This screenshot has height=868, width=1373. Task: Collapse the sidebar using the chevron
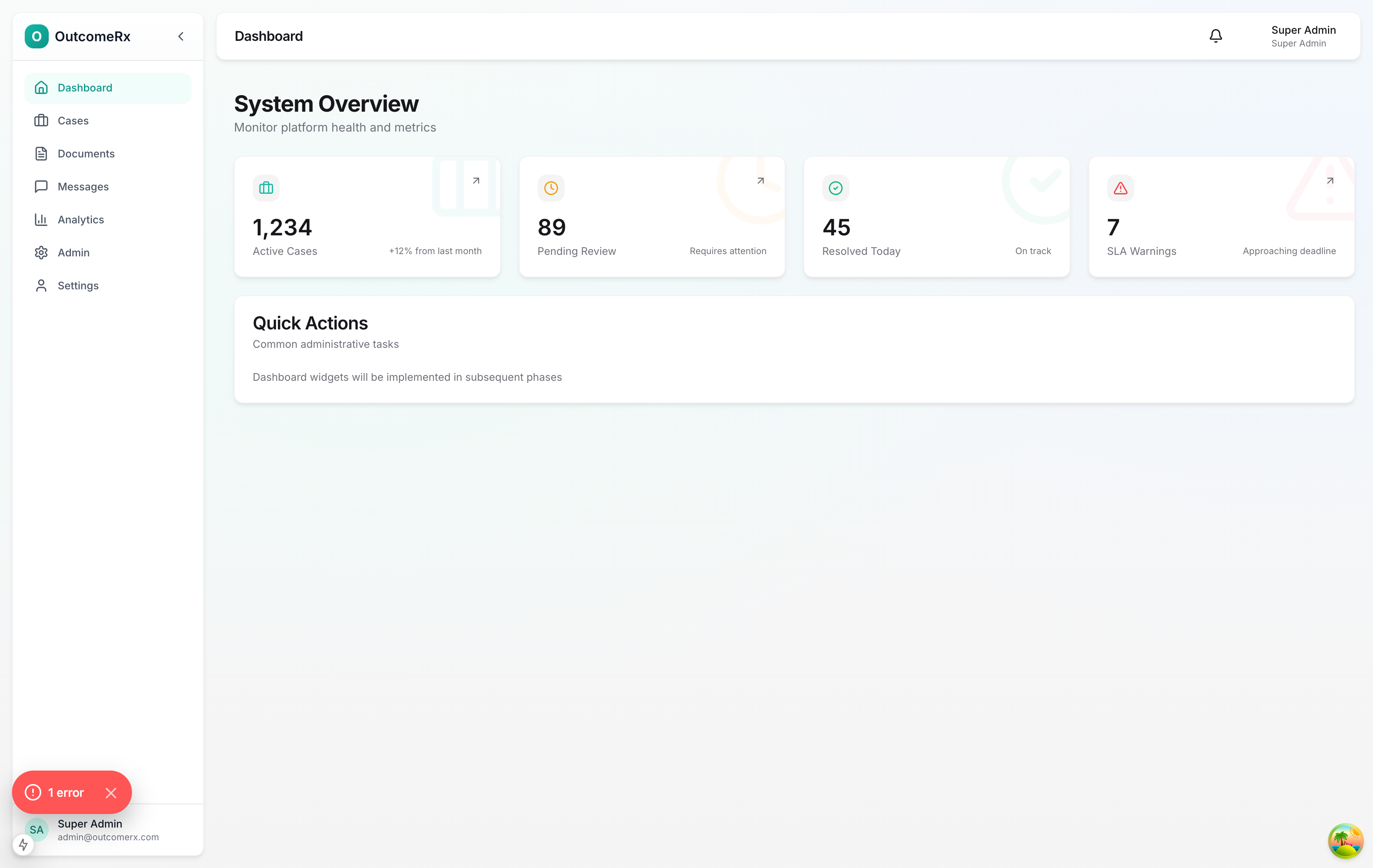click(180, 36)
